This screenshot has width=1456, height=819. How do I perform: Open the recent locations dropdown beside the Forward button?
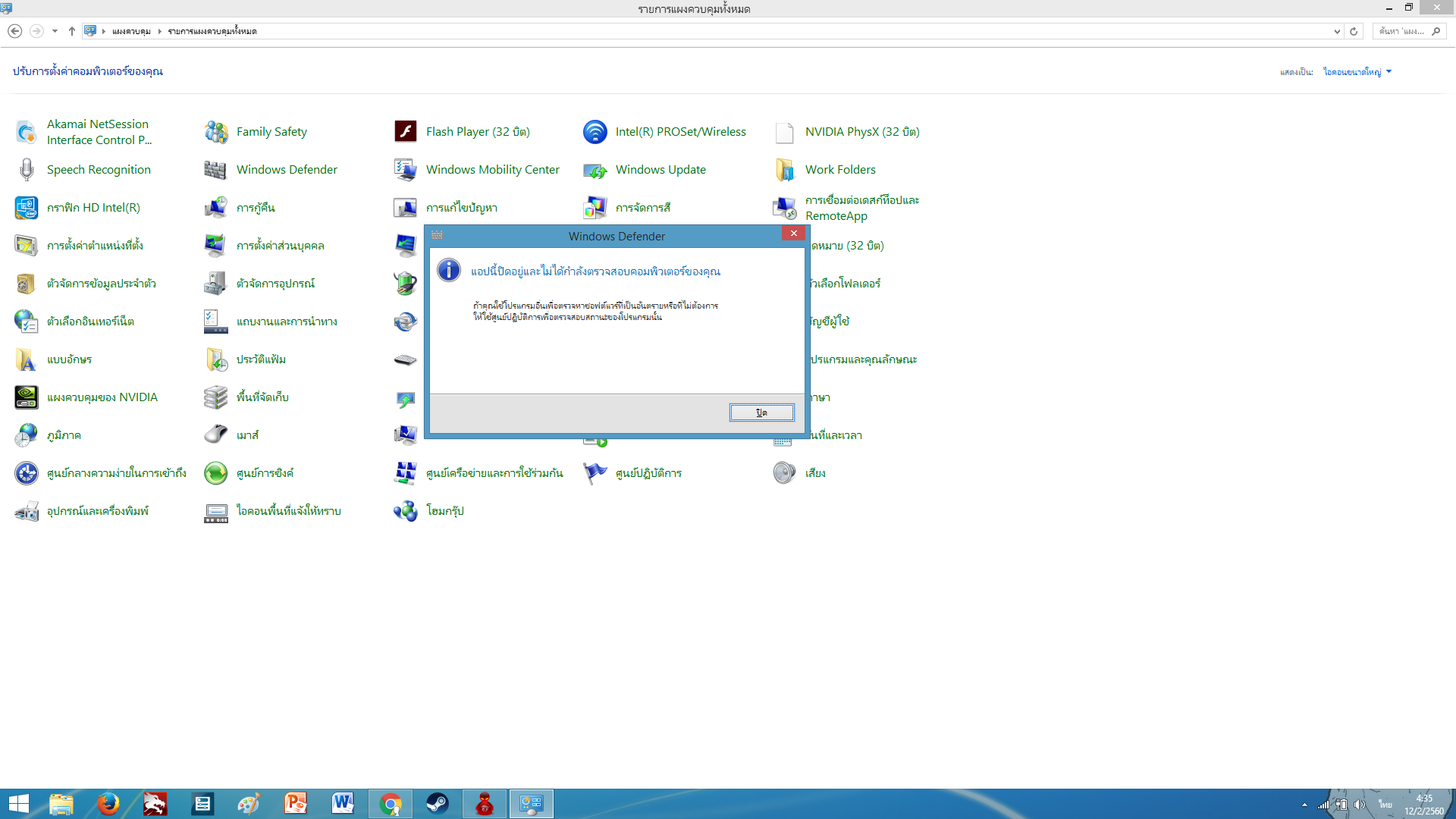[55, 31]
